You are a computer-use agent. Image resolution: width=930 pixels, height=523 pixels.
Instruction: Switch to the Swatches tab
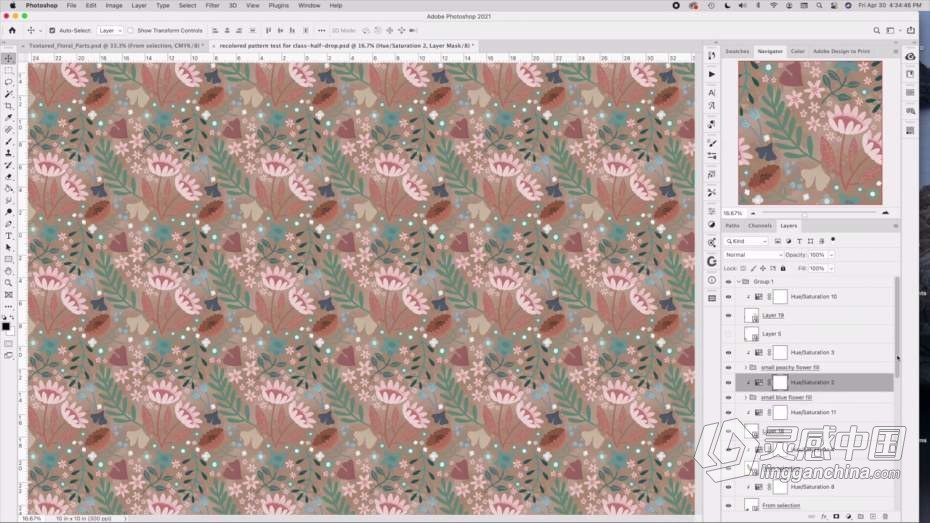(737, 52)
